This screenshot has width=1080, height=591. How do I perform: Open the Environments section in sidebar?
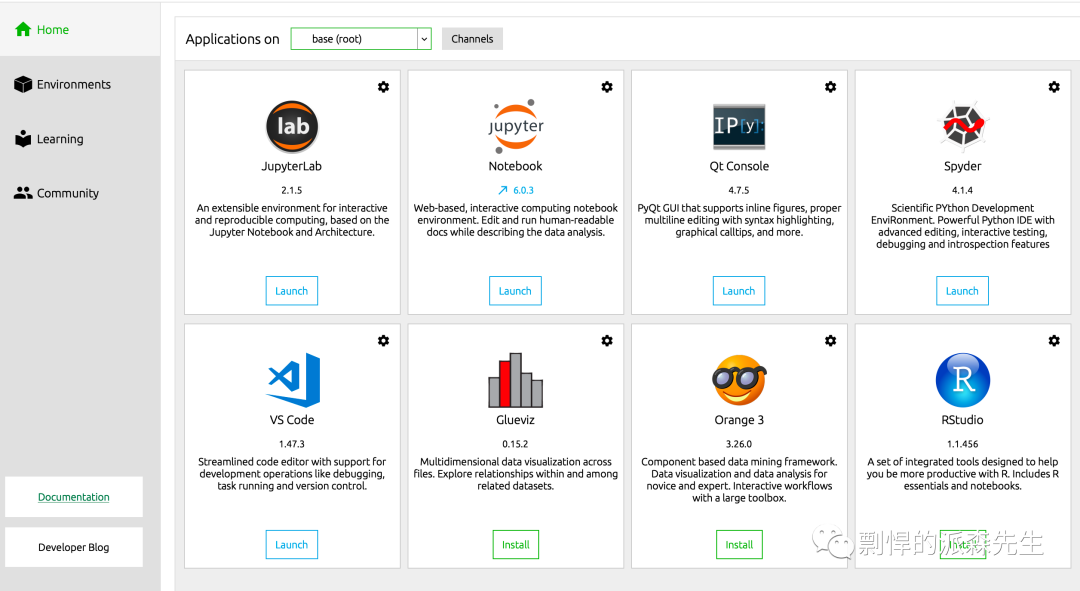[74, 85]
